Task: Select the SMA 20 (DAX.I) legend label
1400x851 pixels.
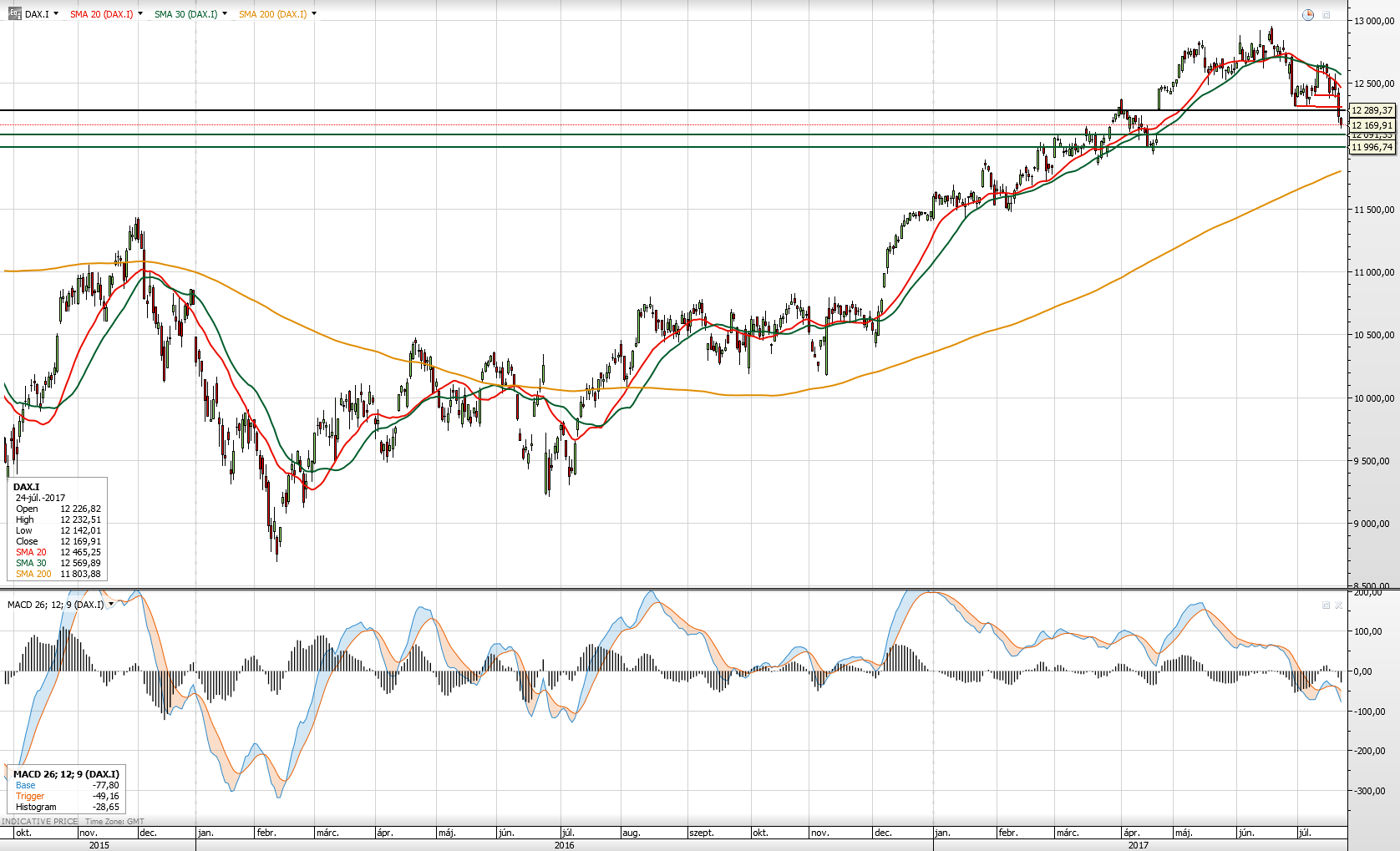Action: coord(101,14)
